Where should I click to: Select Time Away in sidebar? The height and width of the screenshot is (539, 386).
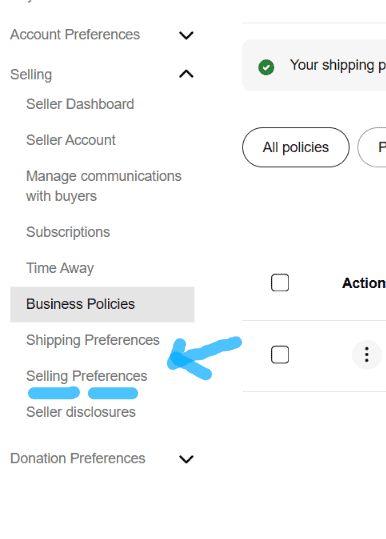[60, 268]
